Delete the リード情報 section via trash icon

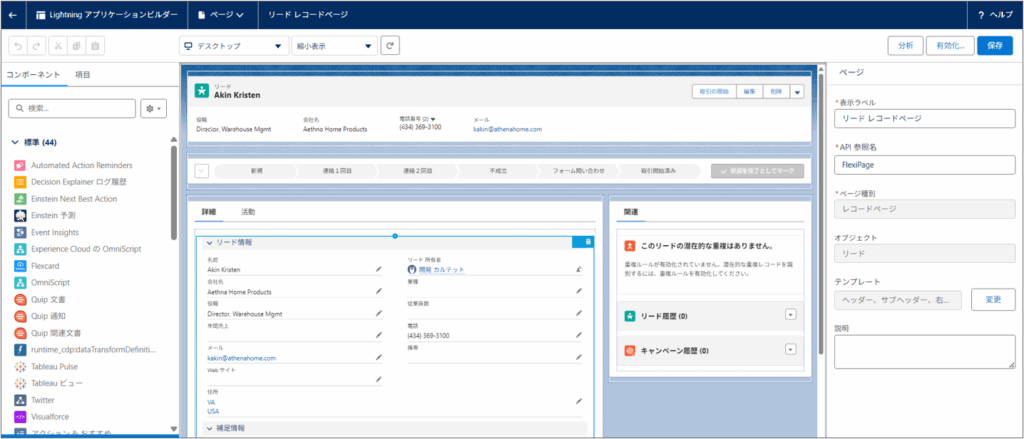[x=587, y=242]
